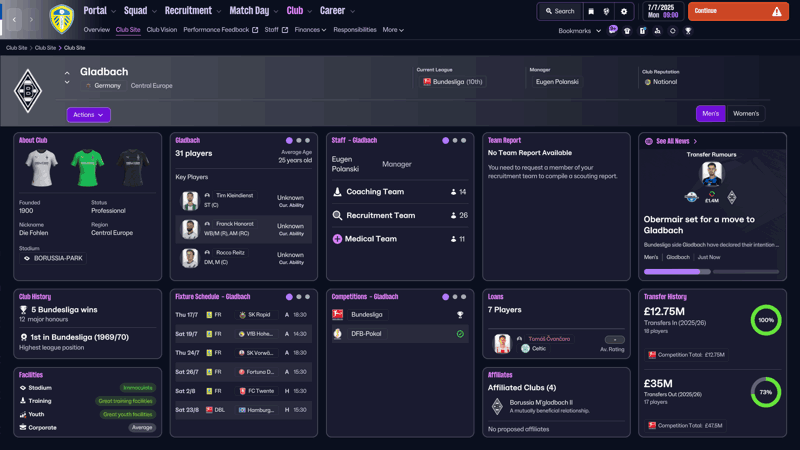Click the warning triangle on Continue
800x450 pixels.
pyautogui.click(x=777, y=11)
